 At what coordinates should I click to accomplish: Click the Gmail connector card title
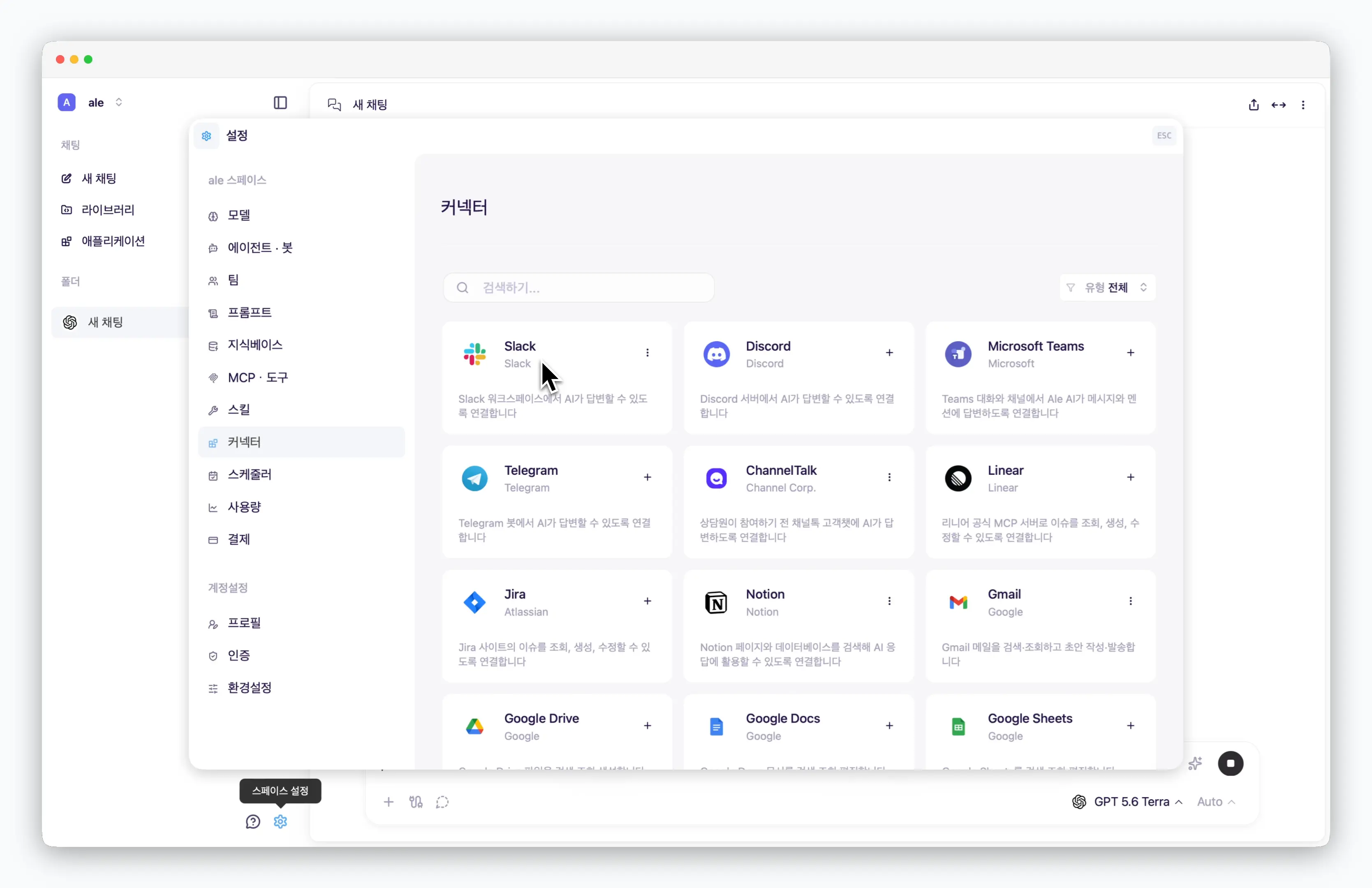(1004, 594)
